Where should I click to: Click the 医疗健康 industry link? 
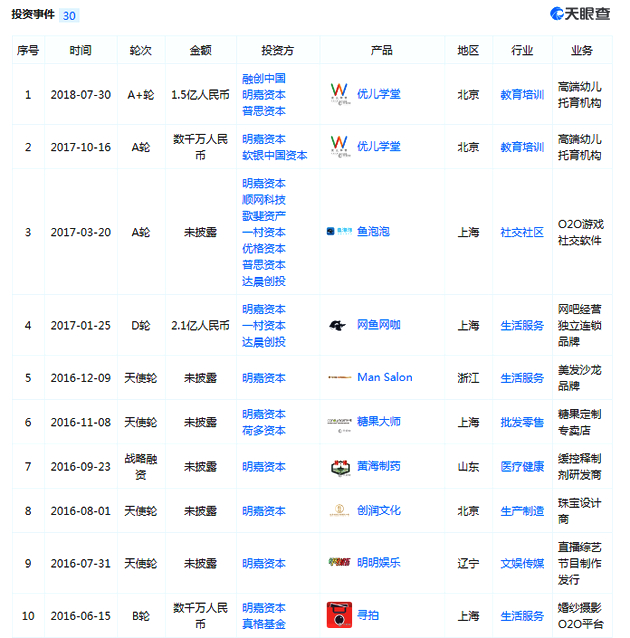(x=522, y=466)
